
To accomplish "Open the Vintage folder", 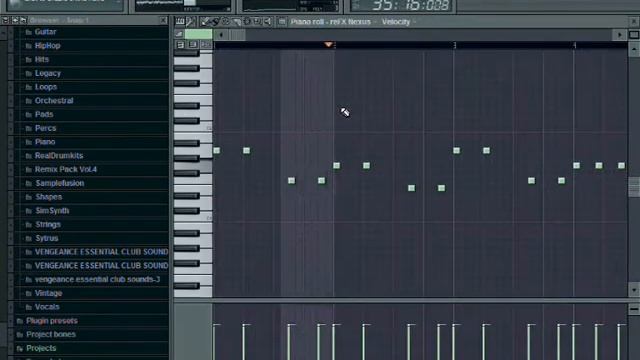I will (48, 293).
